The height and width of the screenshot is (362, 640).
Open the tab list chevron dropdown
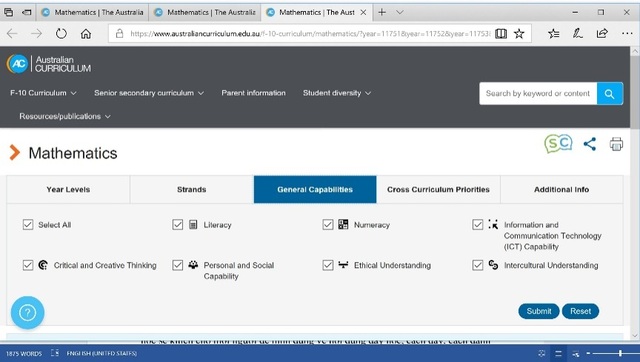coord(400,12)
